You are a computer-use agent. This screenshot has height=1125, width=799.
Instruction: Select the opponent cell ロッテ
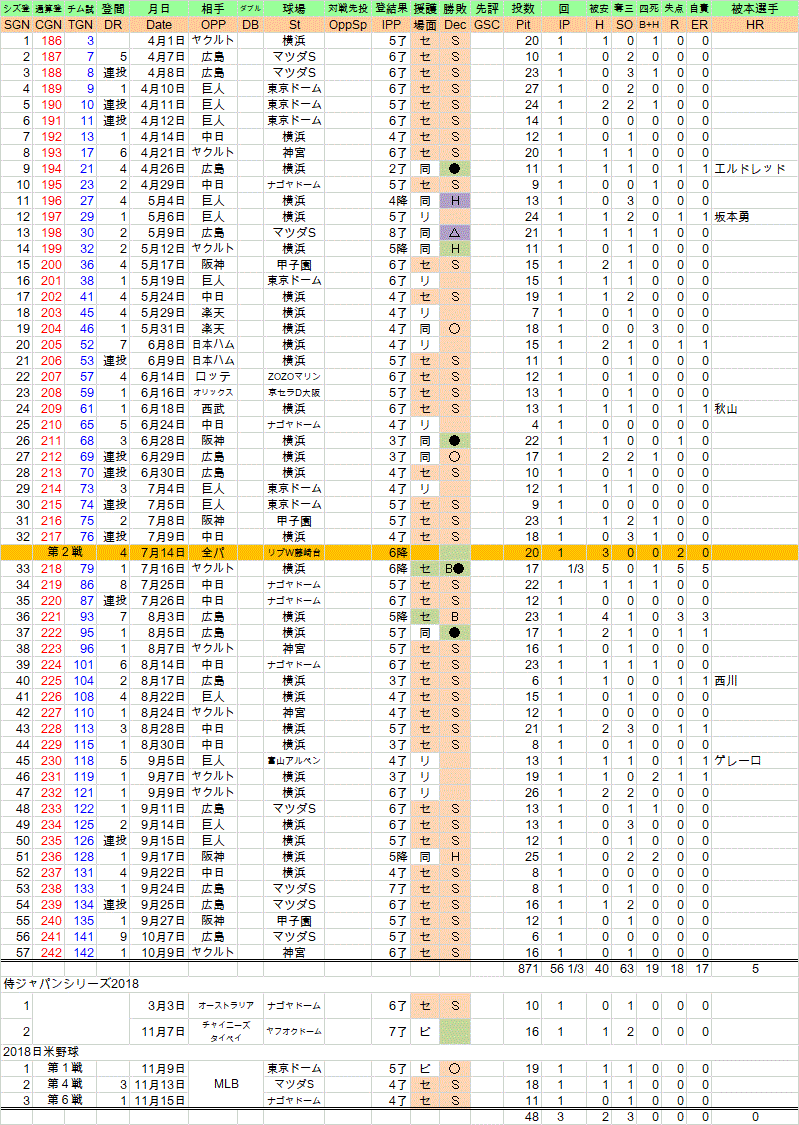point(213,377)
